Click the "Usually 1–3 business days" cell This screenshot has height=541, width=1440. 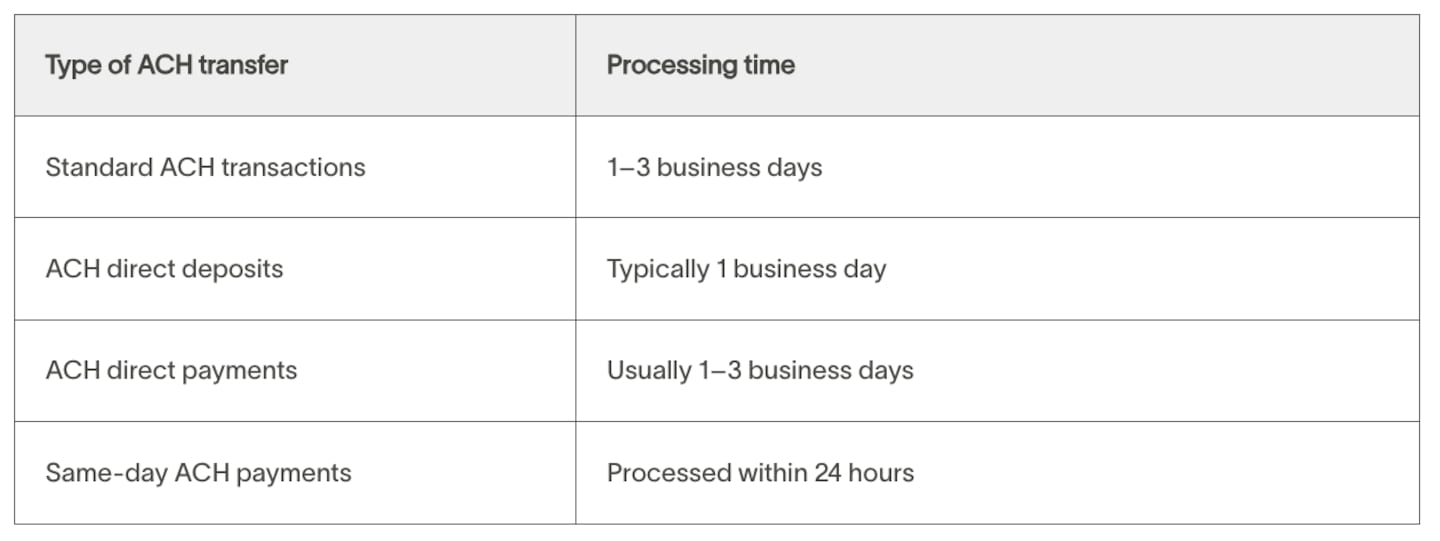click(x=760, y=371)
